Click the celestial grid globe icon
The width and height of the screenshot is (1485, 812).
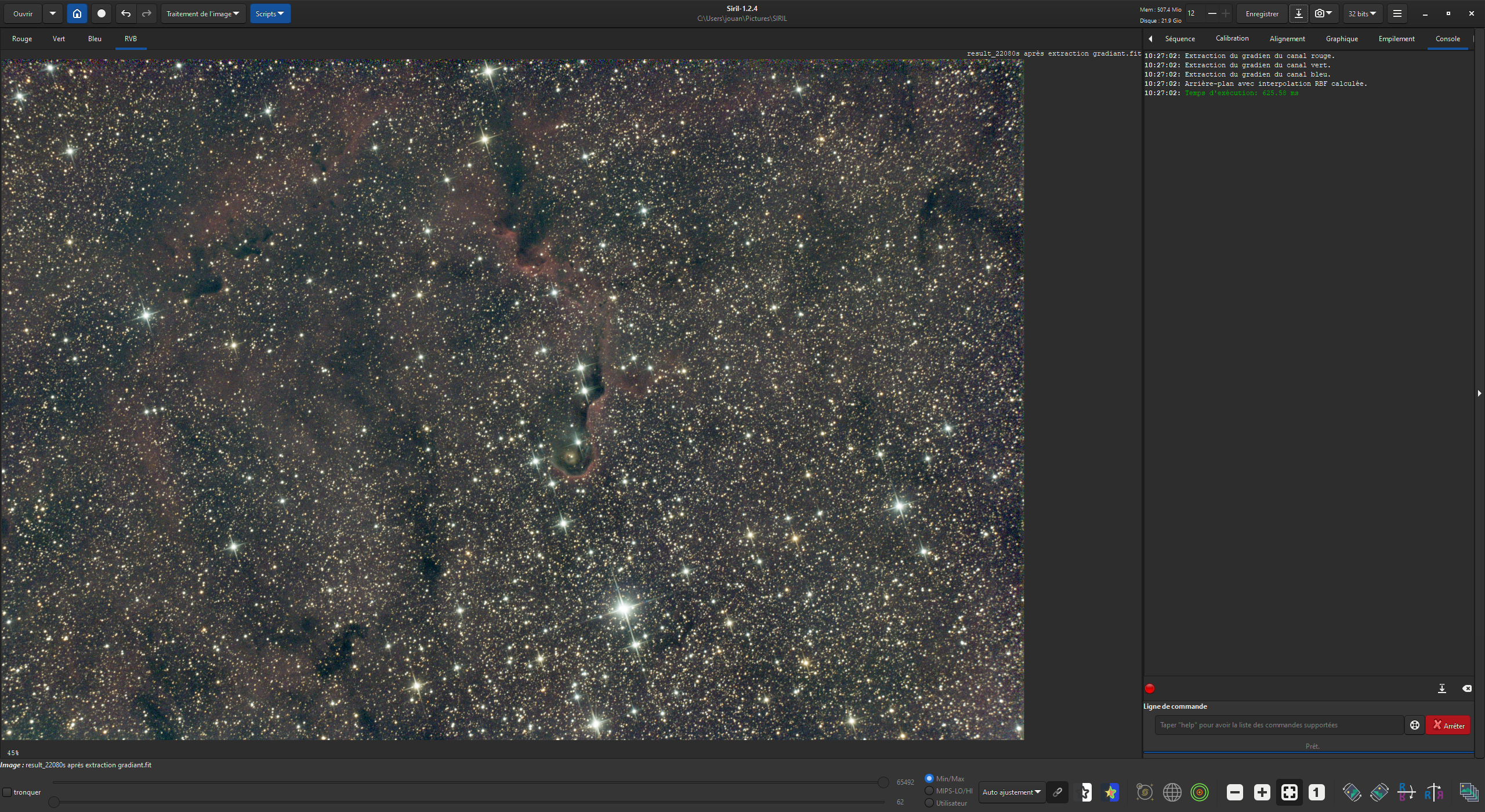pos(1172,792)
